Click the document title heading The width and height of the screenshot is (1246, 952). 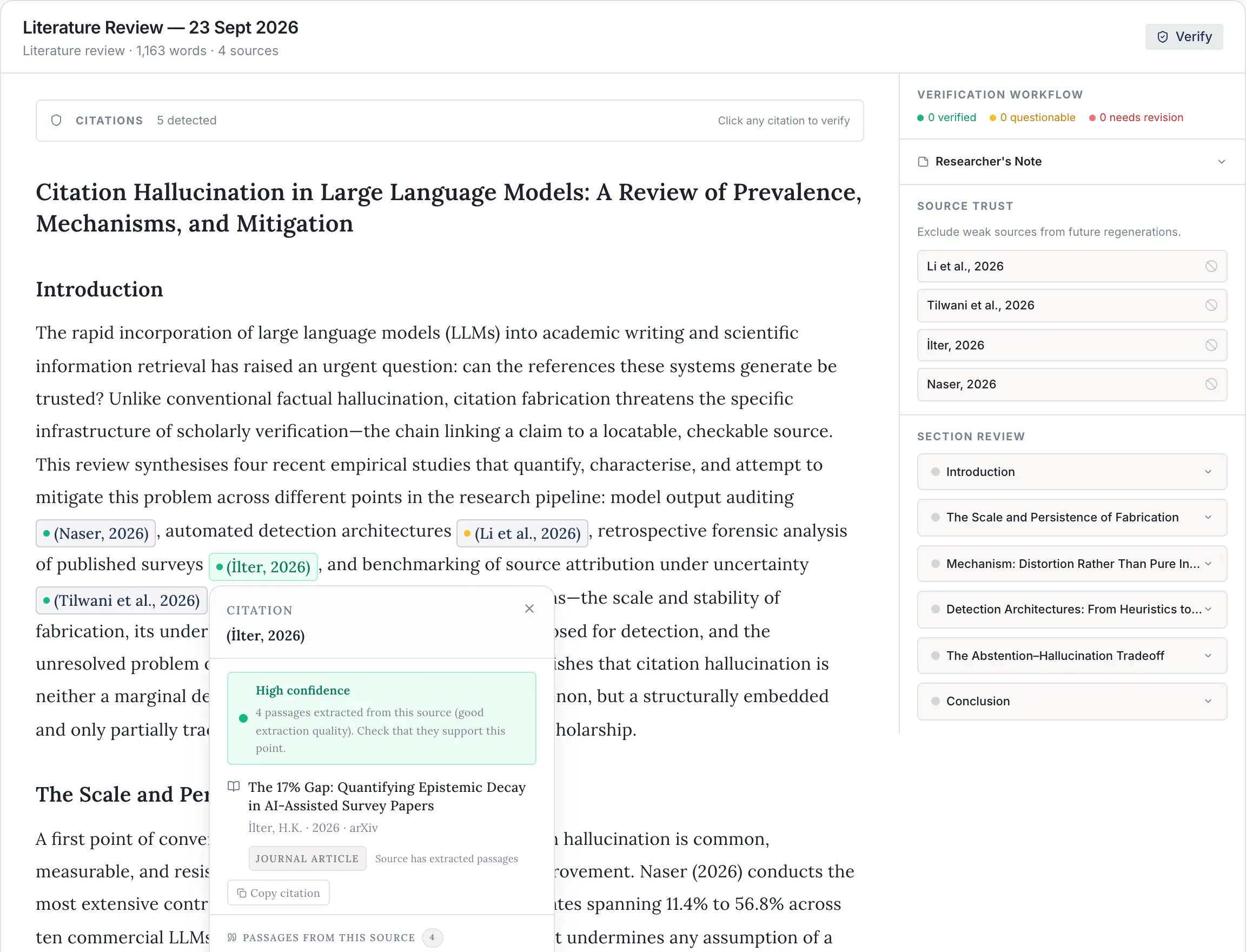click(449, 208)
